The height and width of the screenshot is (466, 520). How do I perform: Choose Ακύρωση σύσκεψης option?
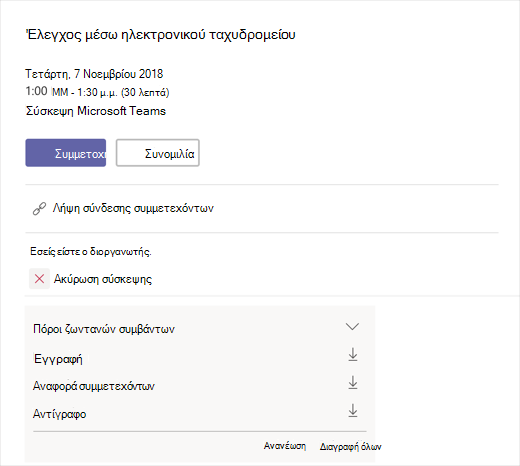tap(103, 279)
